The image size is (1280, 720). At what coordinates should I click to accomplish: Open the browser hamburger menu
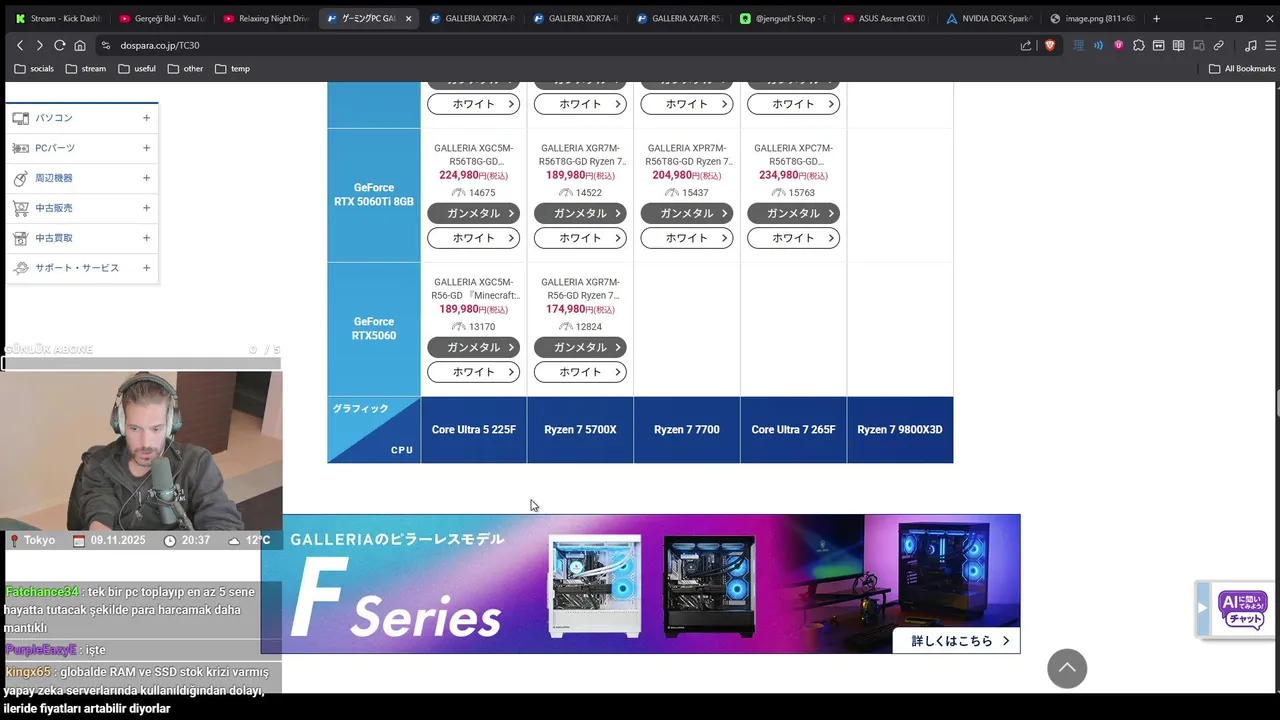(x=1269, y=45)
